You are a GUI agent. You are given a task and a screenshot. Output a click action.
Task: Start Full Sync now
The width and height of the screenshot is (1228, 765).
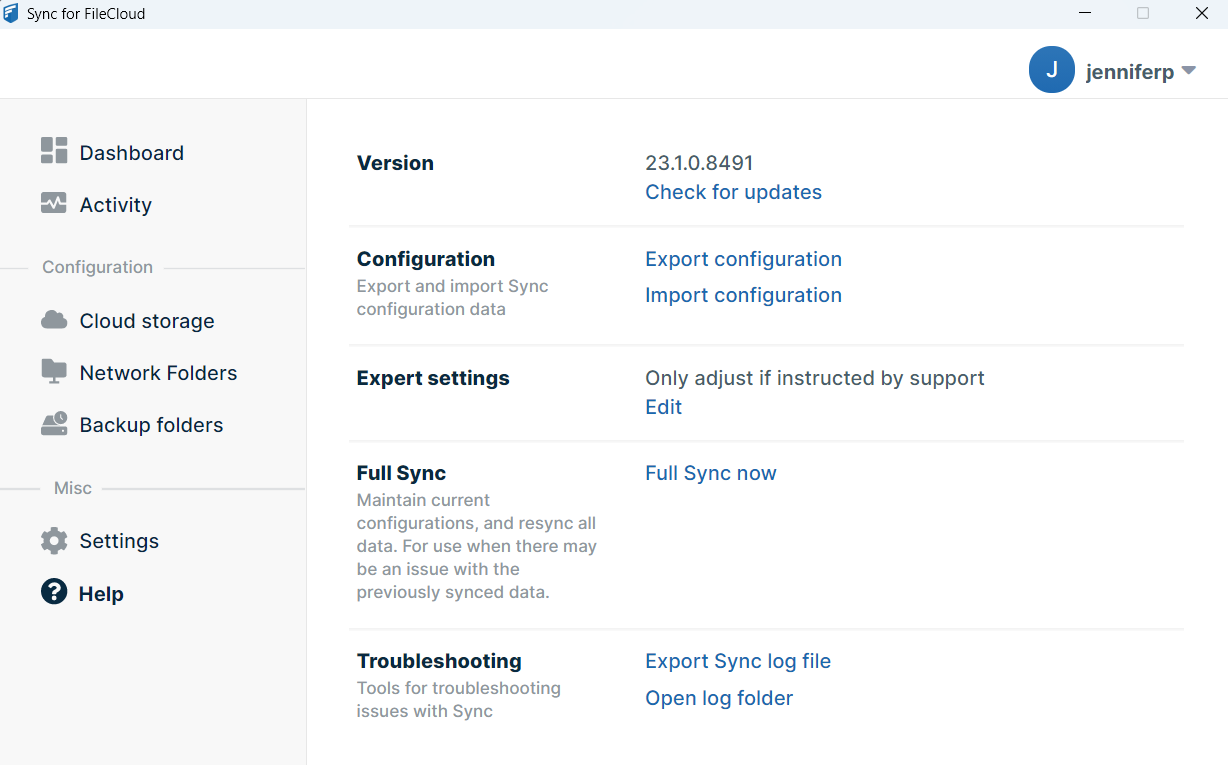(710, 473)
